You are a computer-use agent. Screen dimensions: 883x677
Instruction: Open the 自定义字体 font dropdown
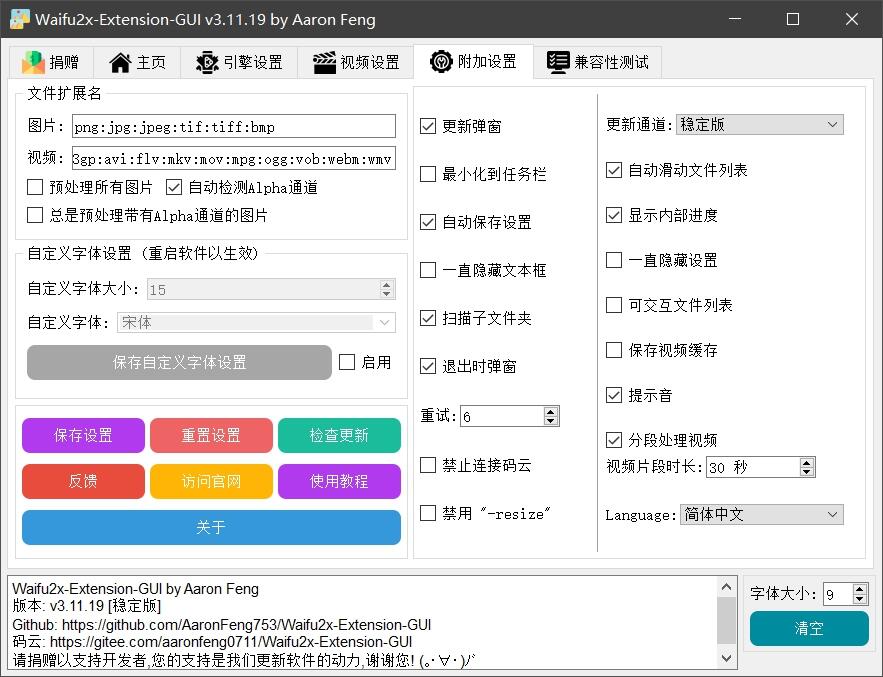[257, 323]
